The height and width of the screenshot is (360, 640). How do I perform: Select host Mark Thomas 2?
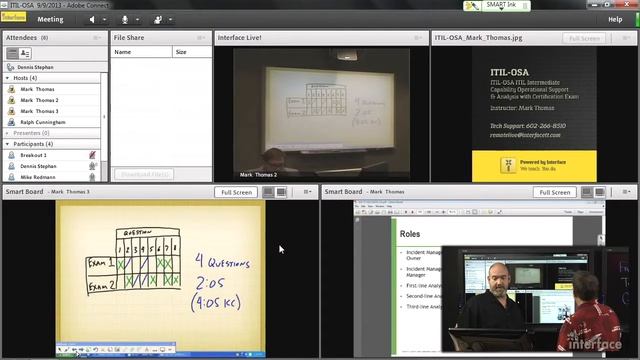click(x=52, y=100)
